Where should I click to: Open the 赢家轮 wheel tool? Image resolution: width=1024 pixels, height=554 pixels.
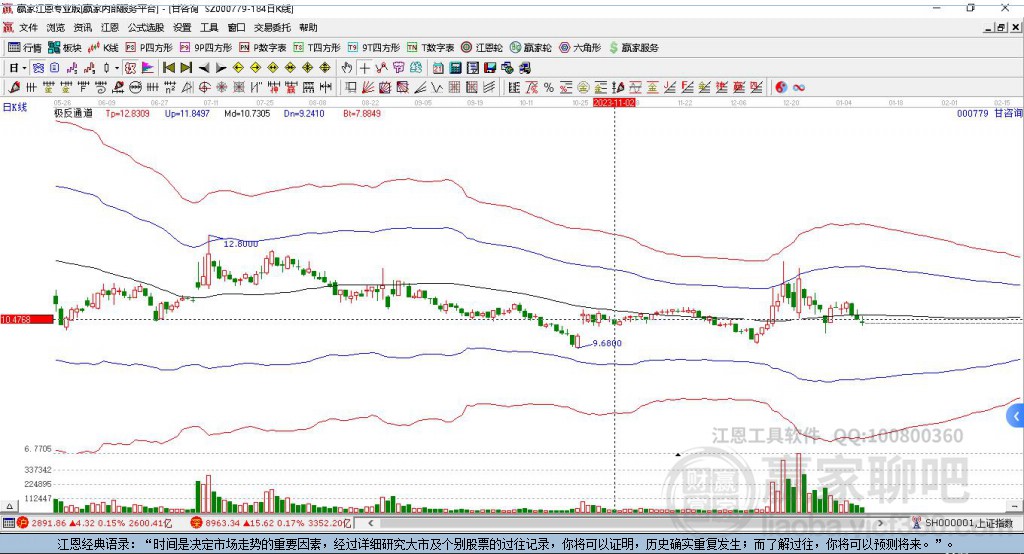coord(530,48)
